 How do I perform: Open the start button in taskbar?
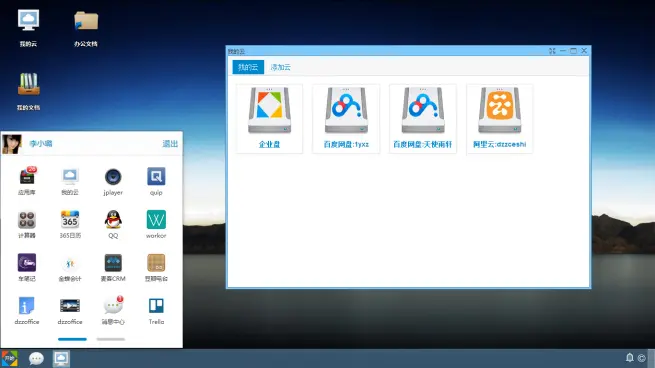10,358
